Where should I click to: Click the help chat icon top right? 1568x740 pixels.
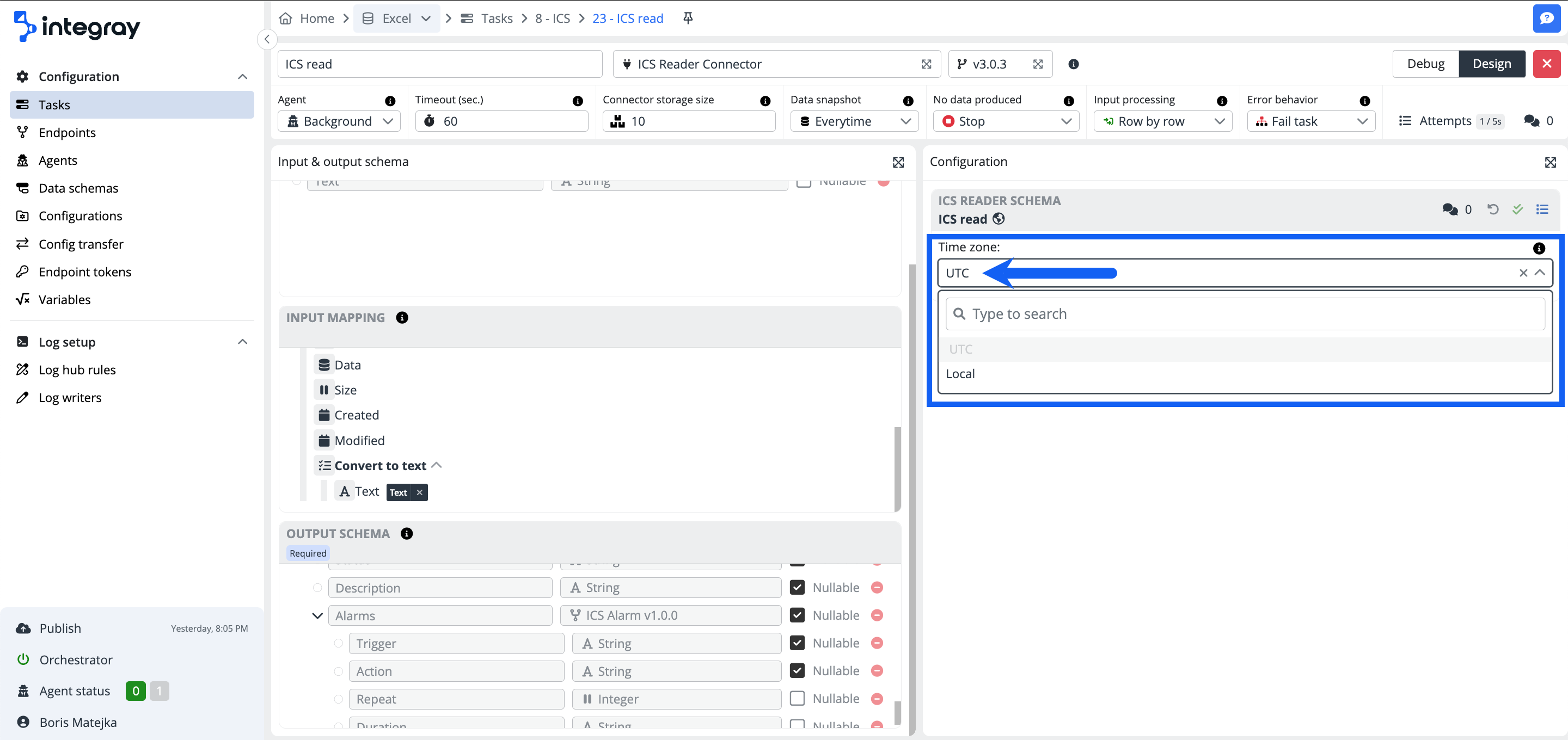coord(1546,18)
